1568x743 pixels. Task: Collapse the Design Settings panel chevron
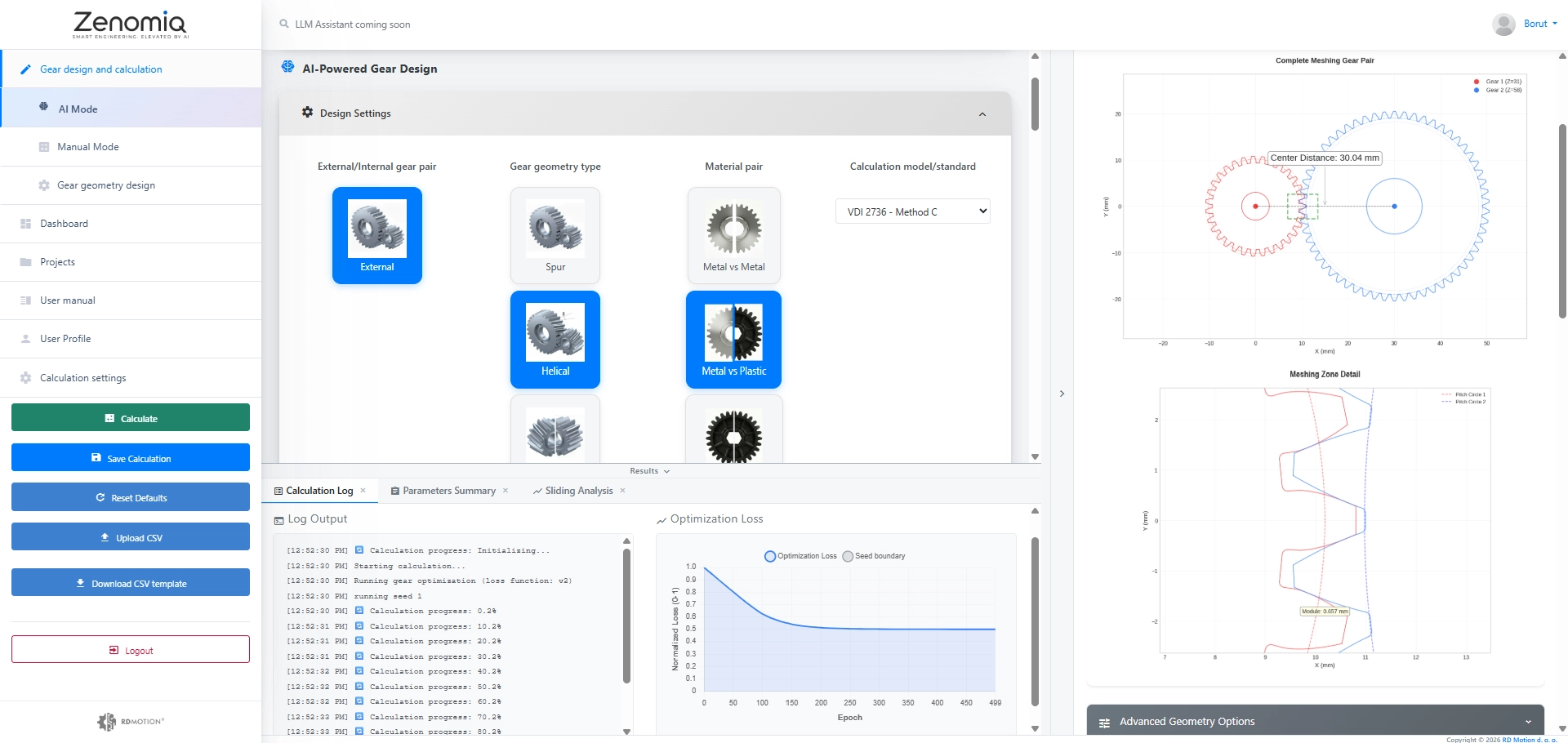[982, 114]
